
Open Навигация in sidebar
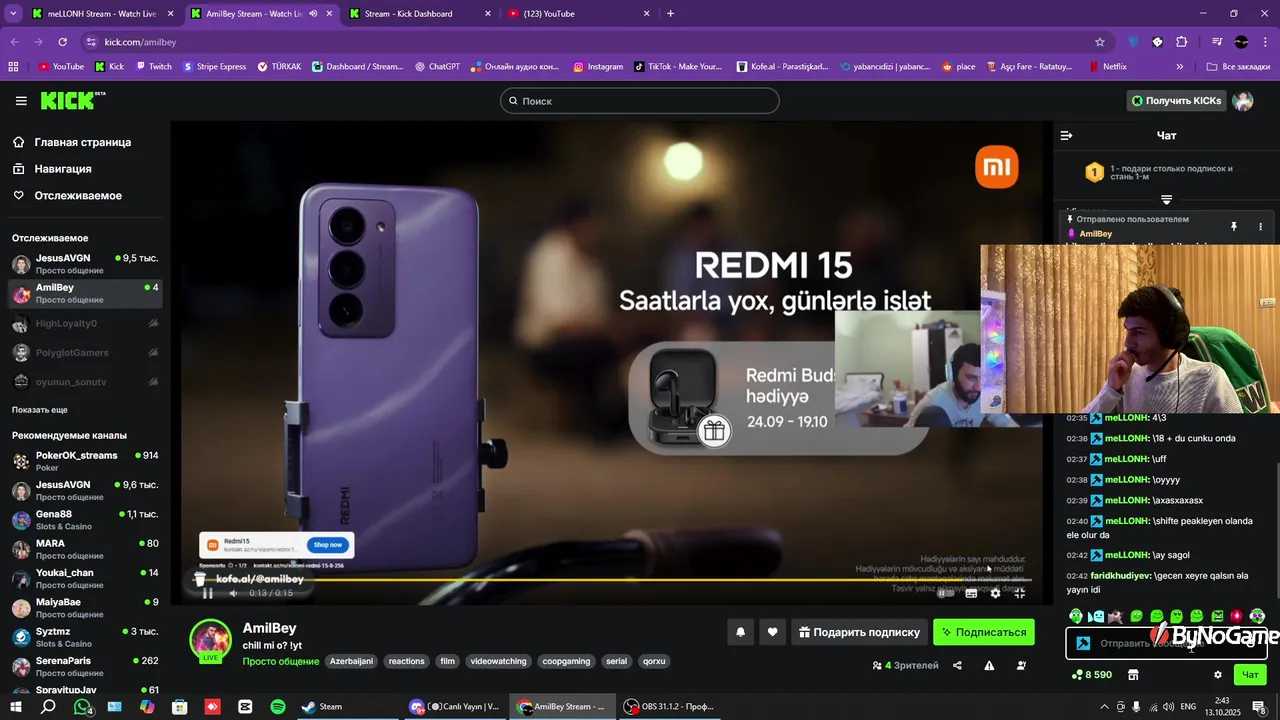[x=53, y=169]
